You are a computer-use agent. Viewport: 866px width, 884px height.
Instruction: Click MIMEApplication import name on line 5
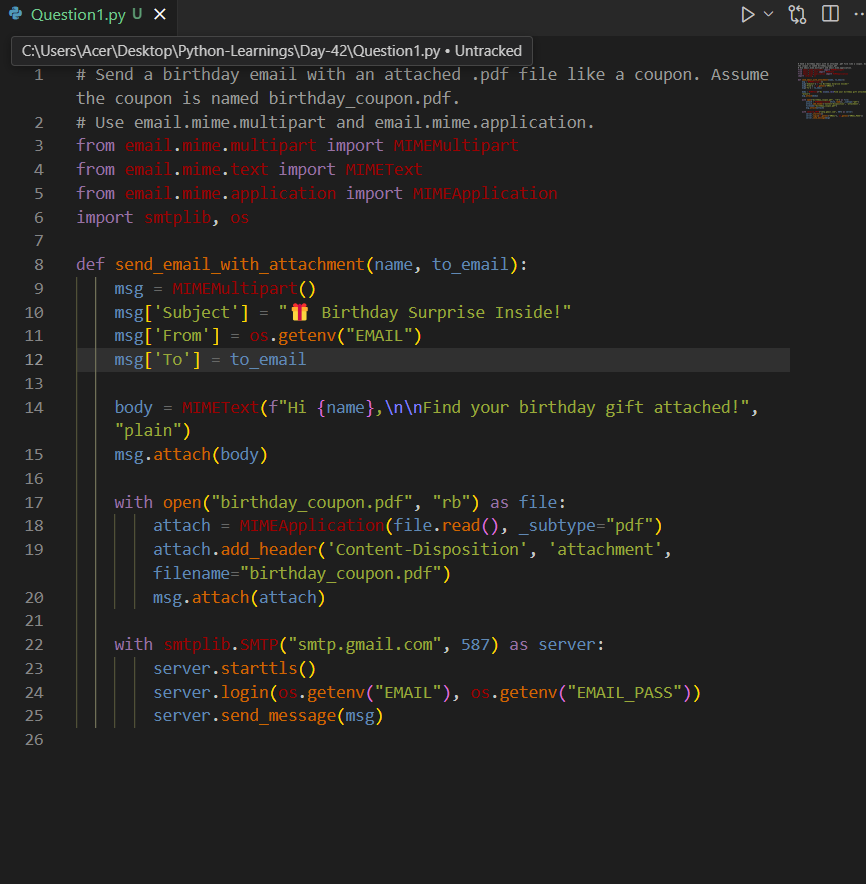485,193
